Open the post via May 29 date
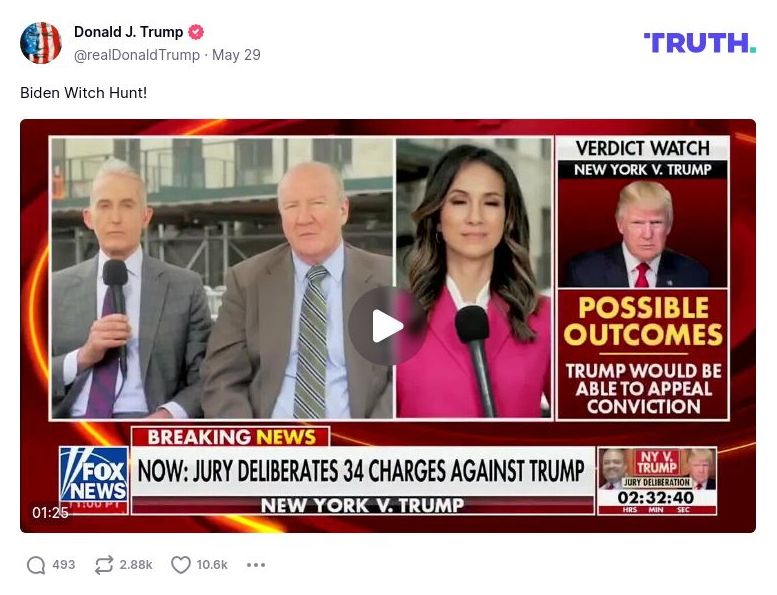777x595 pixels. (236, 55)
